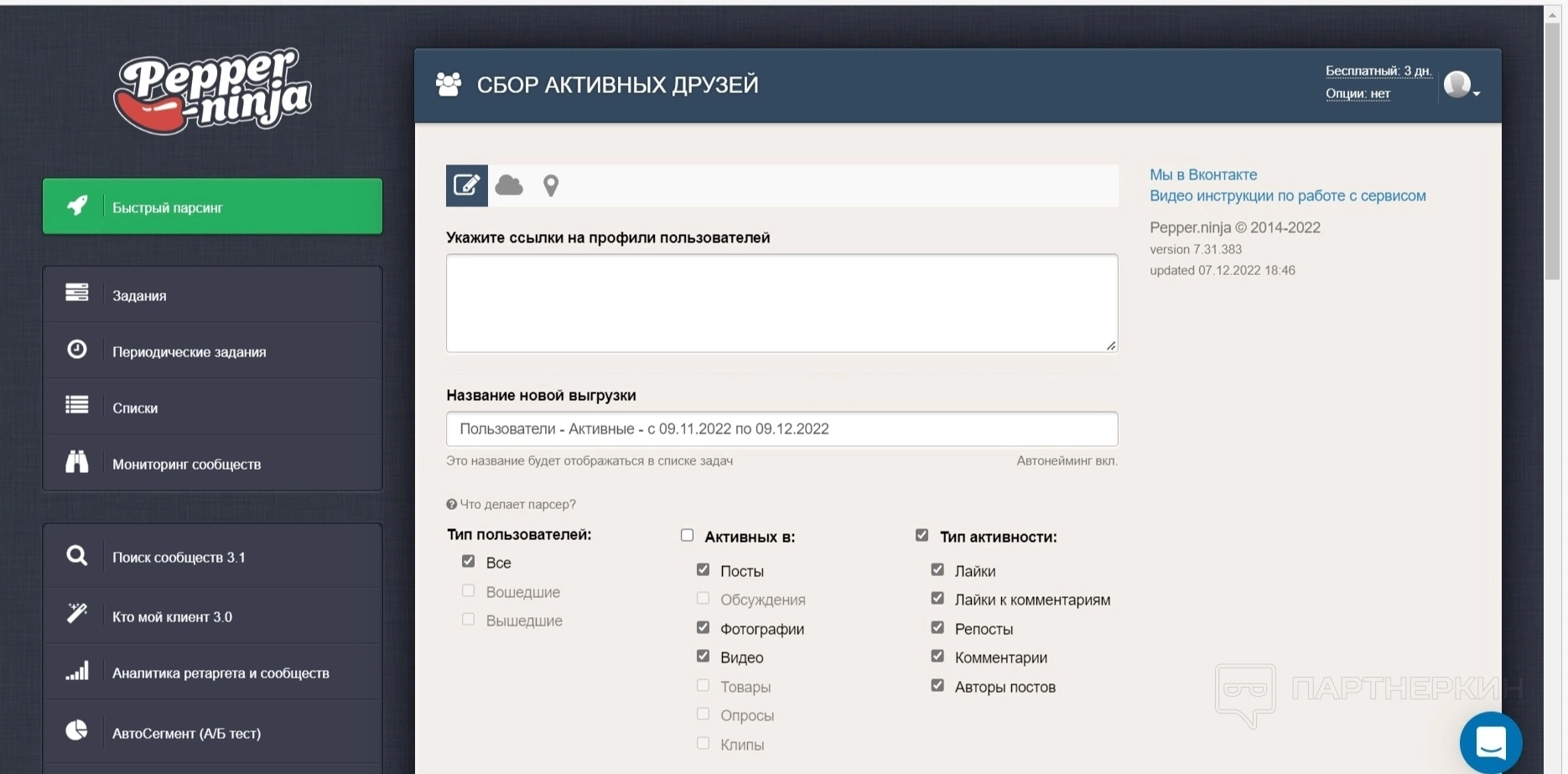This screenshot has height=774, width=1568.
Task: Click the question mark help icon
Action: [x=452, y=504]
